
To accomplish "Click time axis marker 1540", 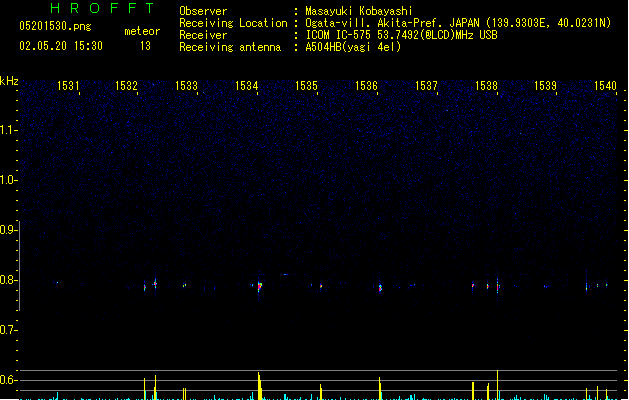I will point(605,86).
